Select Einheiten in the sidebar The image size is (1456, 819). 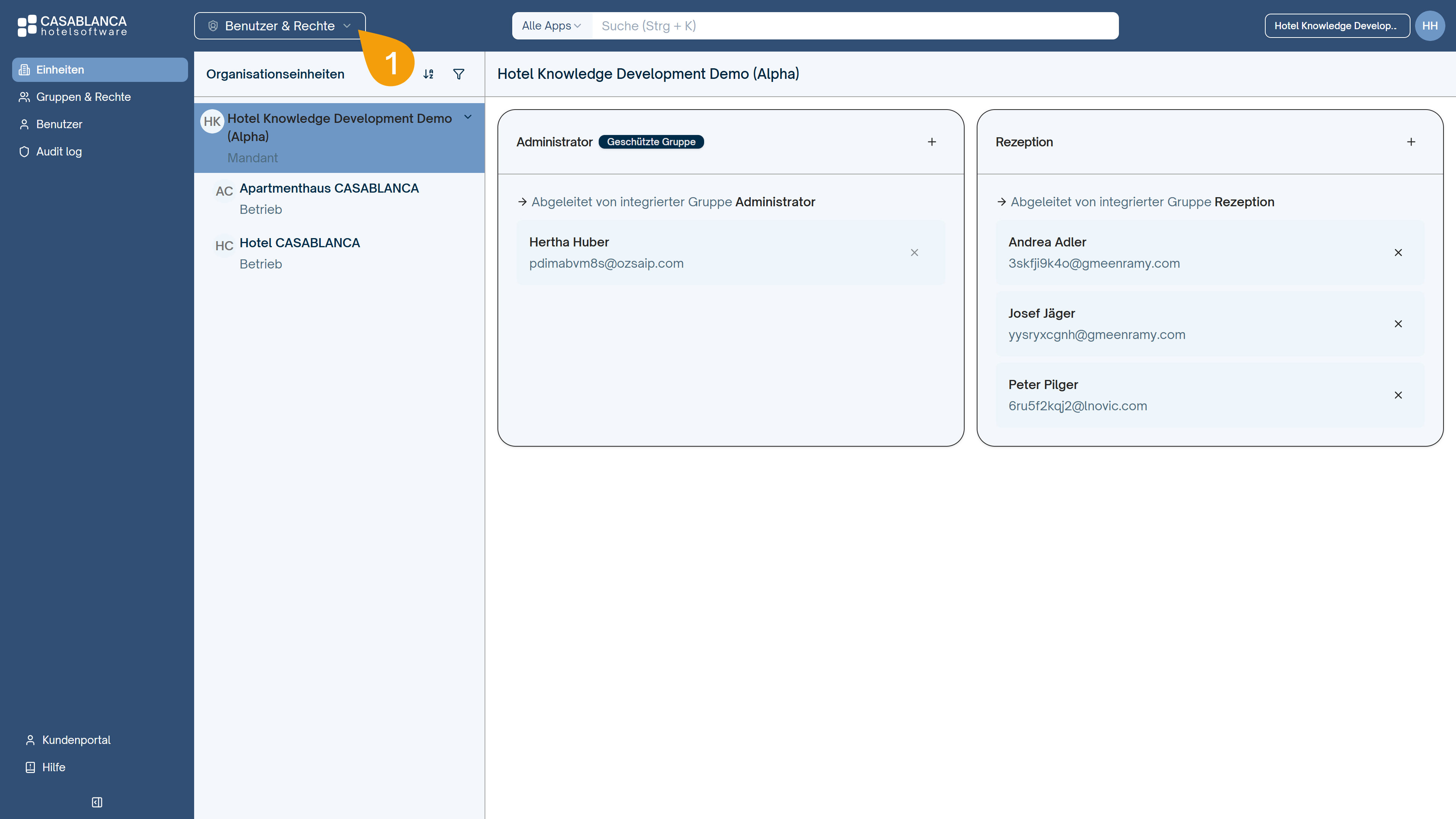click(100, 69)
